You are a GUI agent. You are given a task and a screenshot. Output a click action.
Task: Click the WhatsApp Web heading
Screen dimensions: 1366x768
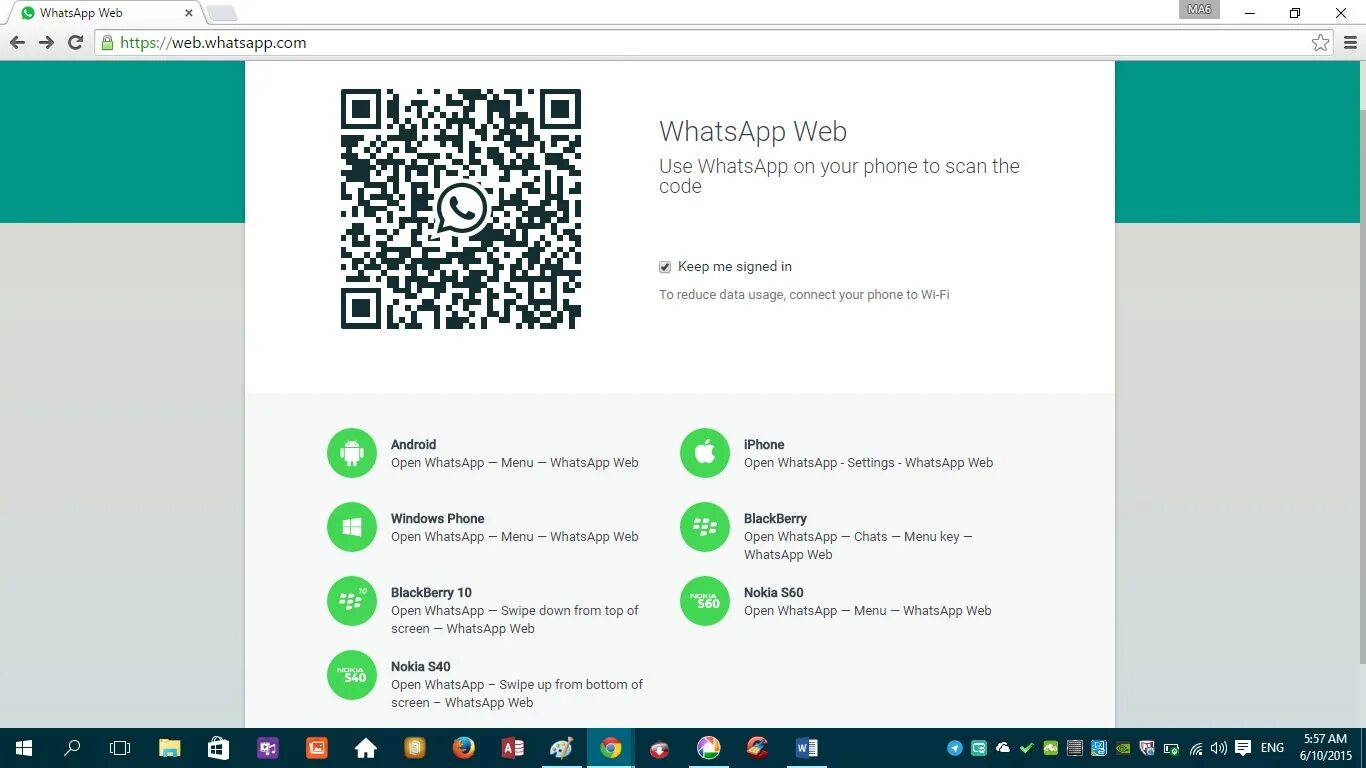pos(753,132)
